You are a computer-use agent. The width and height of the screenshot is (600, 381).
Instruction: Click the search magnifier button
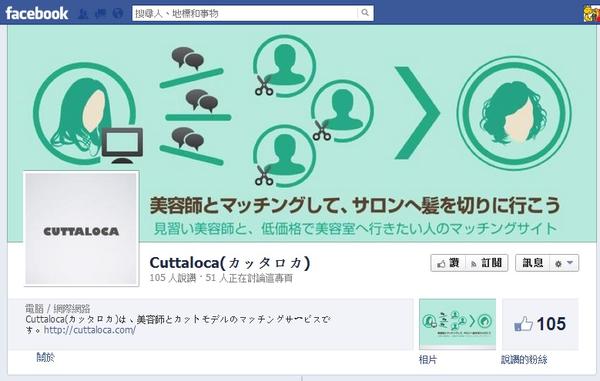click(x=365, y=13)
